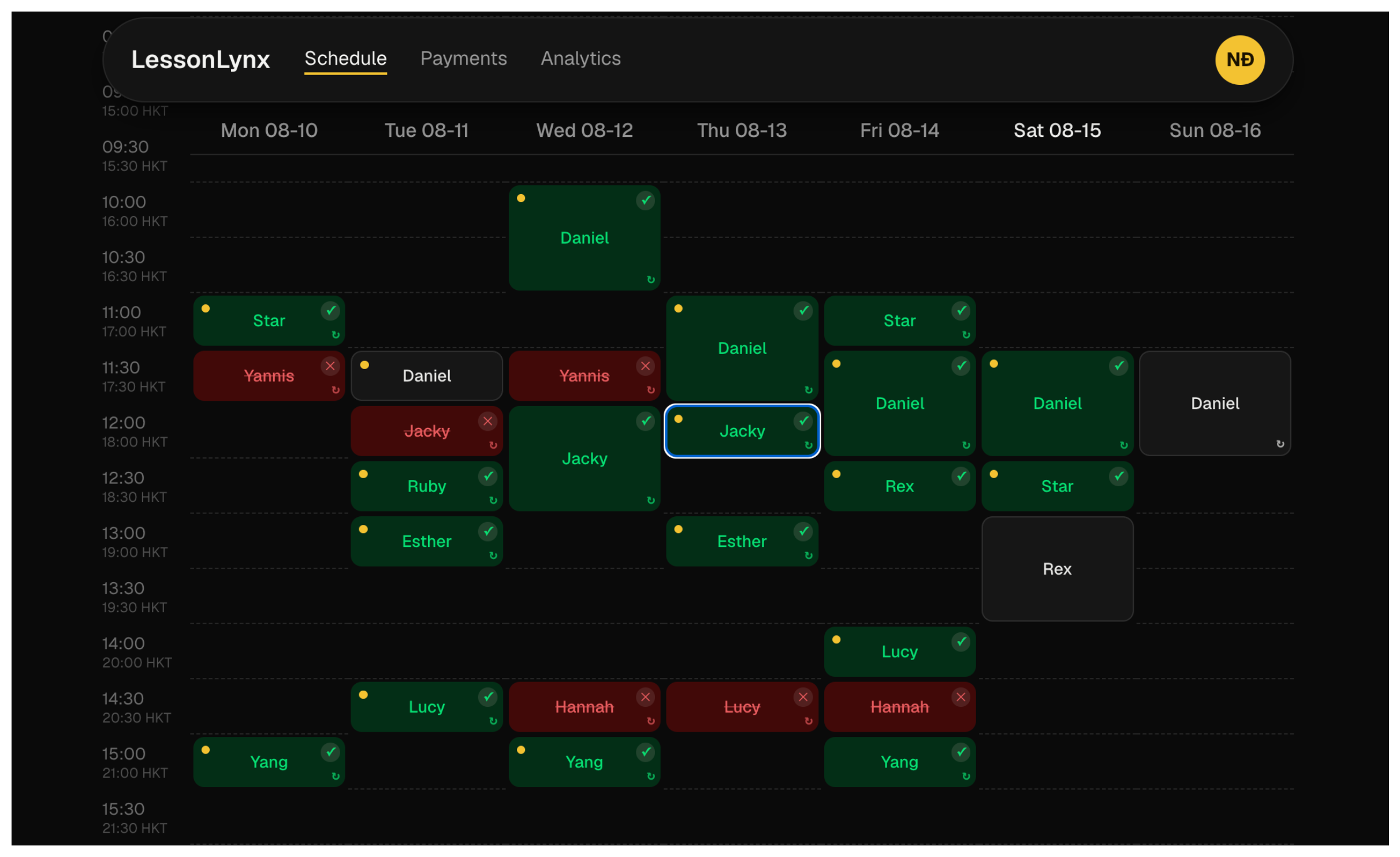Open Friday Daniel lesson block
Image resolution: width=1400 pixels, height=857 pixels.
tap(899, 403)
